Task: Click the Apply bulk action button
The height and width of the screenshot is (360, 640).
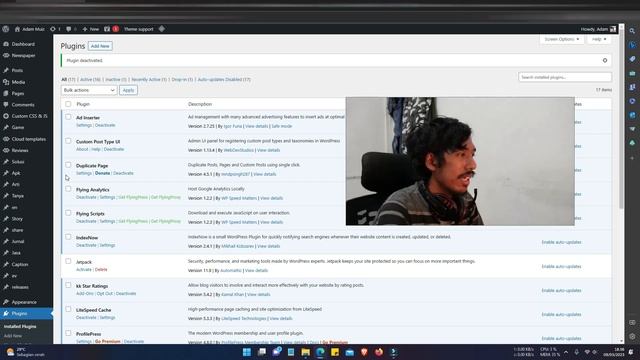Action: (128, 90)
